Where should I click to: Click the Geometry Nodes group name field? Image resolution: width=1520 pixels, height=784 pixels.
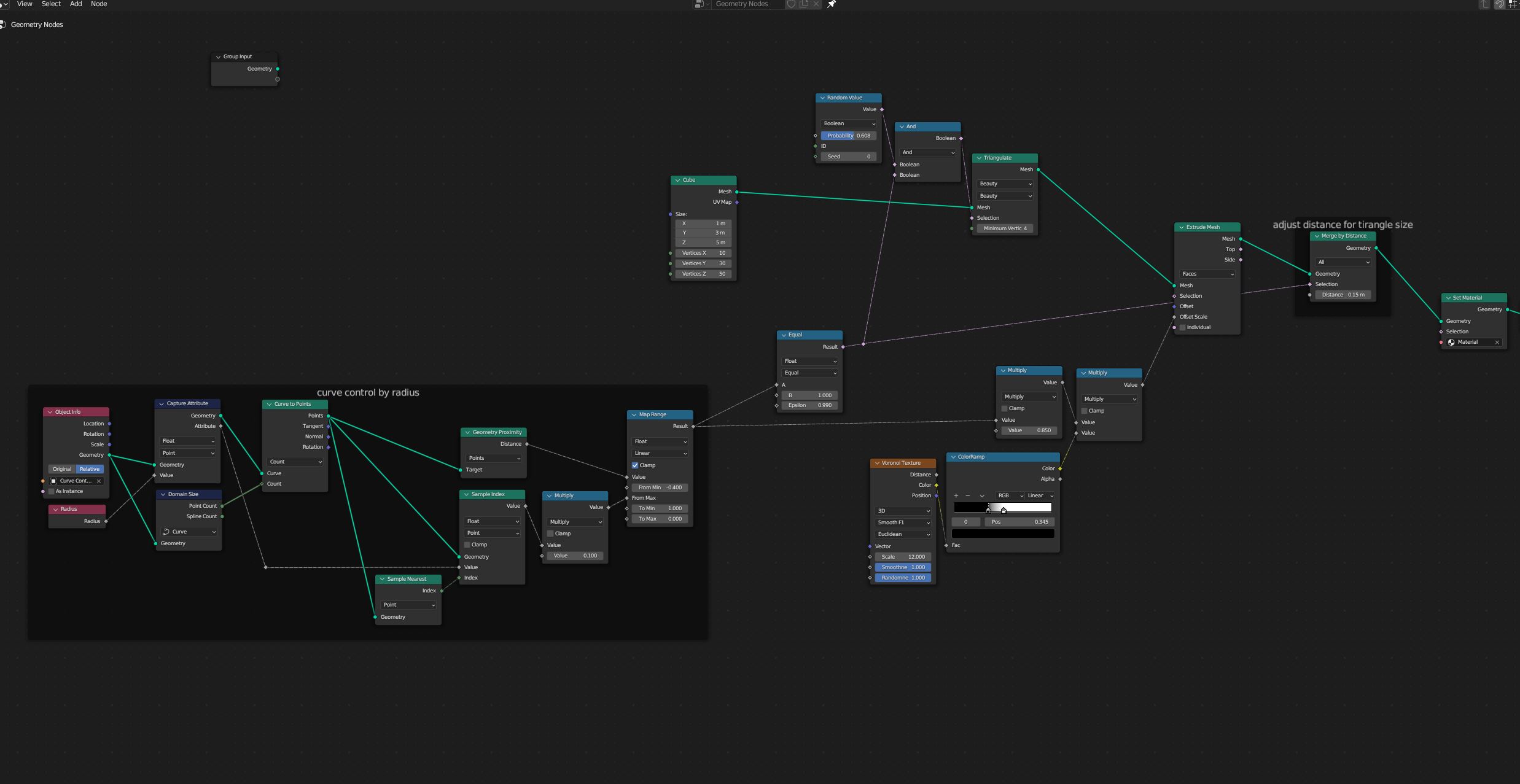tap(747, 4)
